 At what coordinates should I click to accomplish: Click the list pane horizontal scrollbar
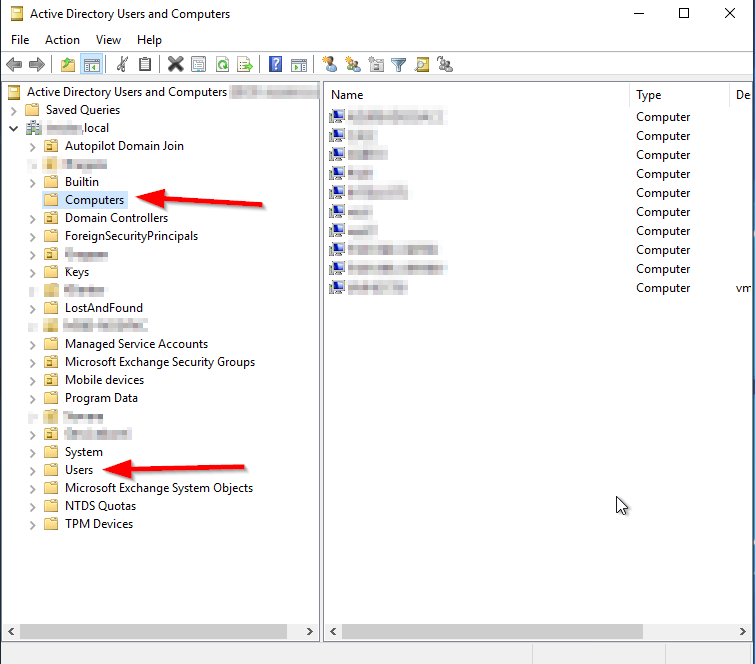click(492, 631)
